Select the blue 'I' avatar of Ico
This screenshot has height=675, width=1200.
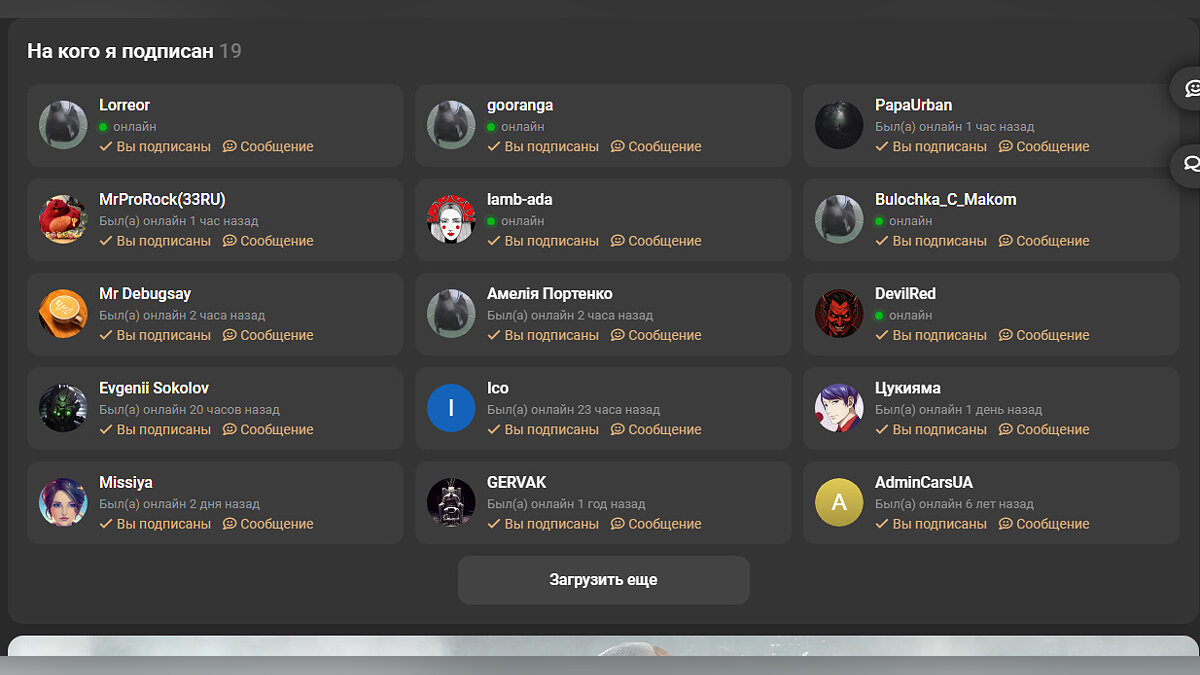pos(451,408)
